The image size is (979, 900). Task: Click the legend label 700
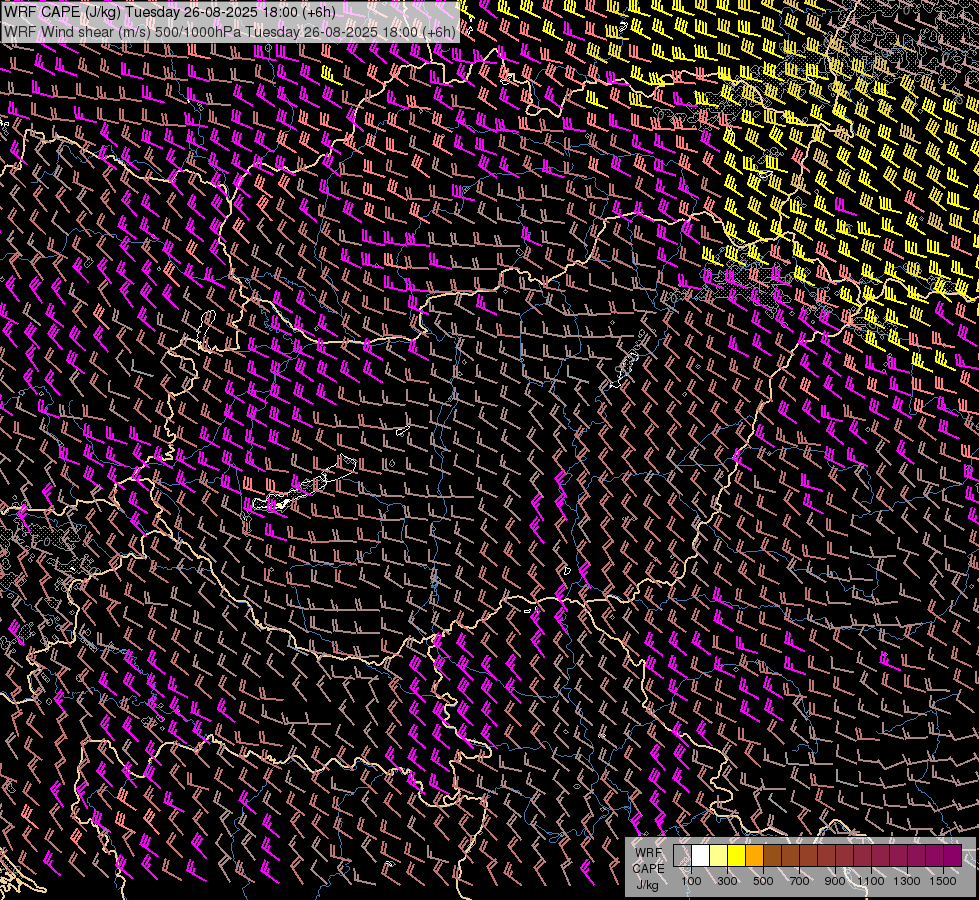799,881
